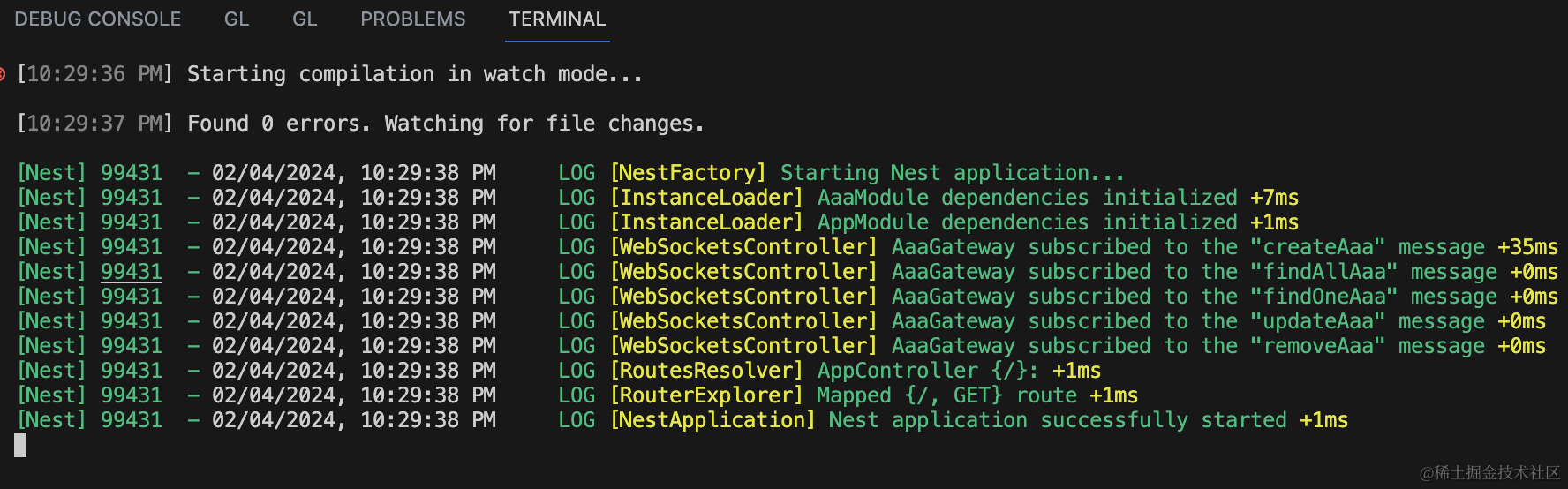Switch to the DEBUG CONSOLE tab

pyautogui.click(x=98, y=19)
